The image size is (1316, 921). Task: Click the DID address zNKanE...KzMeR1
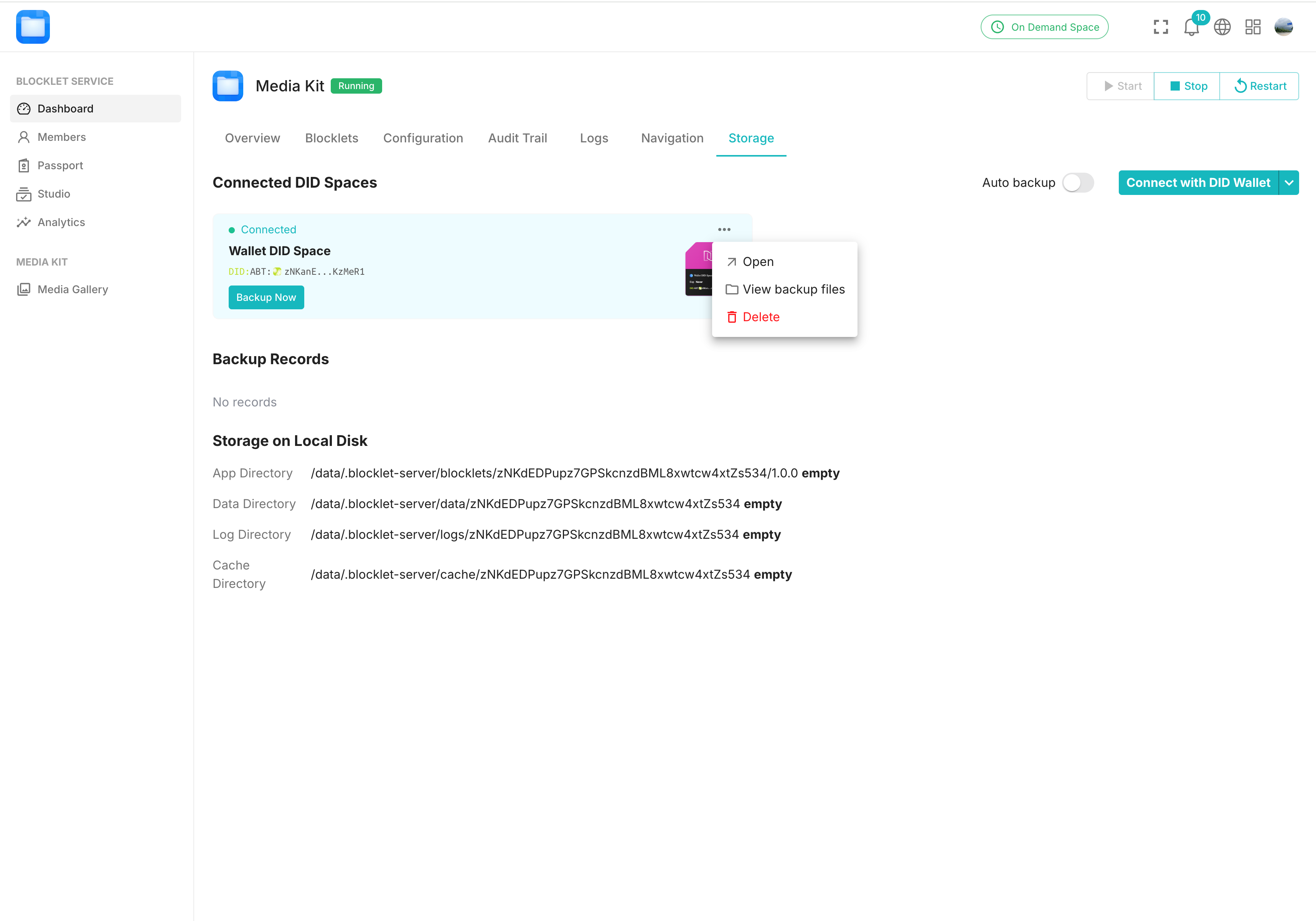pos(324,272)
